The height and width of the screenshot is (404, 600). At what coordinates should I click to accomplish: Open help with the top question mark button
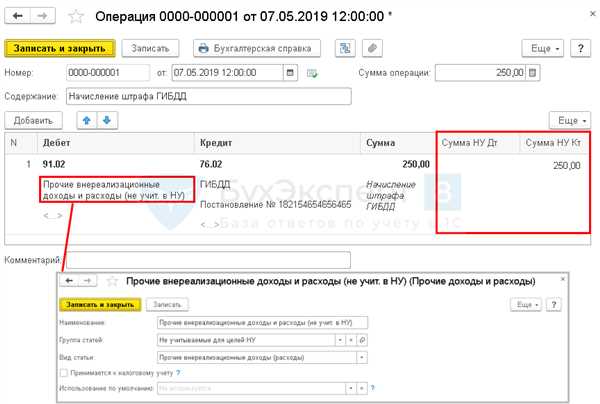(580, 49)
